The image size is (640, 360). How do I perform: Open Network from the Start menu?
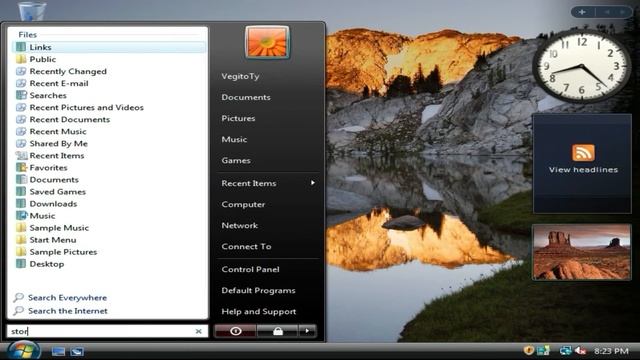tap(240, 225)
